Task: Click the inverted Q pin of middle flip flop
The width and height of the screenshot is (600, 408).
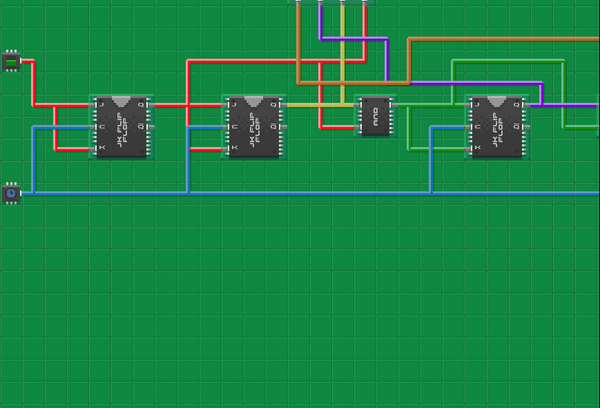Action: click(x=284, y=127)
